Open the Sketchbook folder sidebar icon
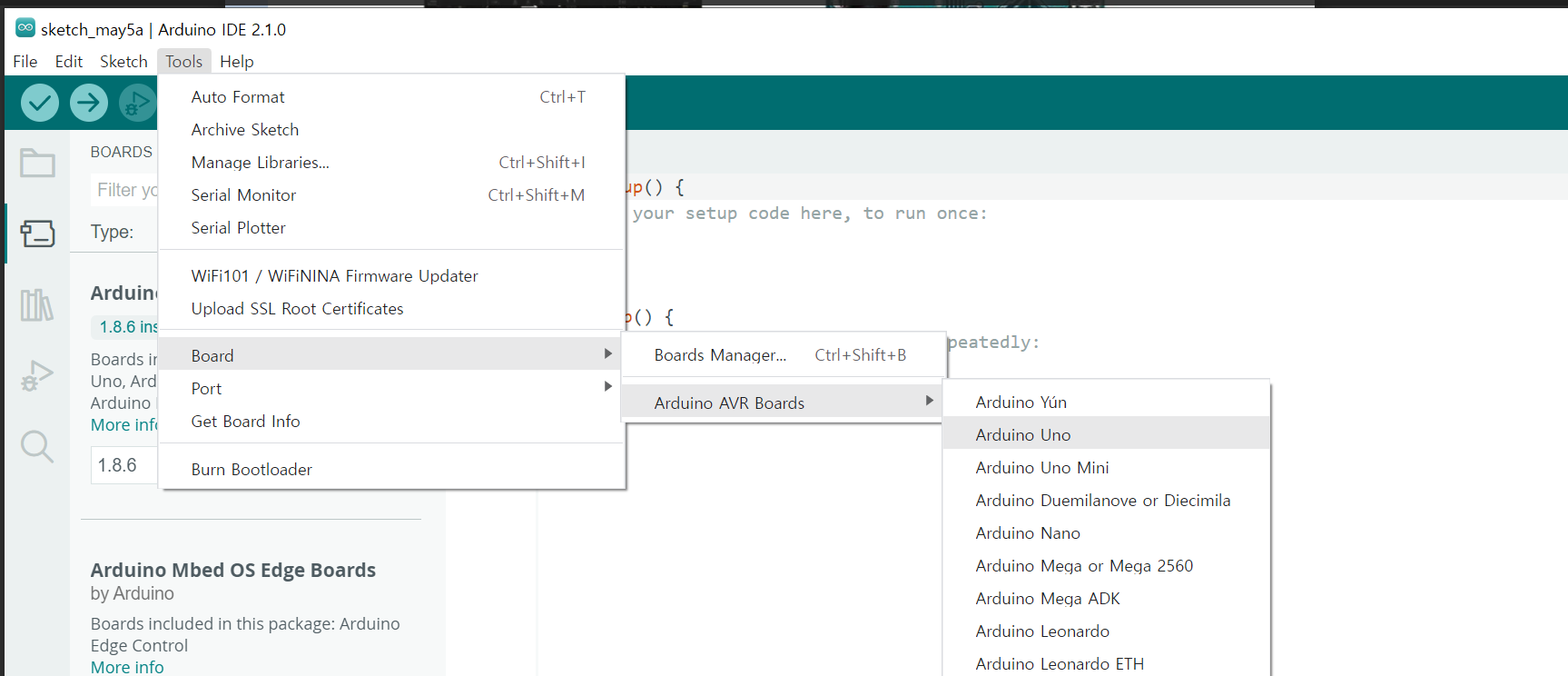The image size is (1568, 676). pos(37,164)
